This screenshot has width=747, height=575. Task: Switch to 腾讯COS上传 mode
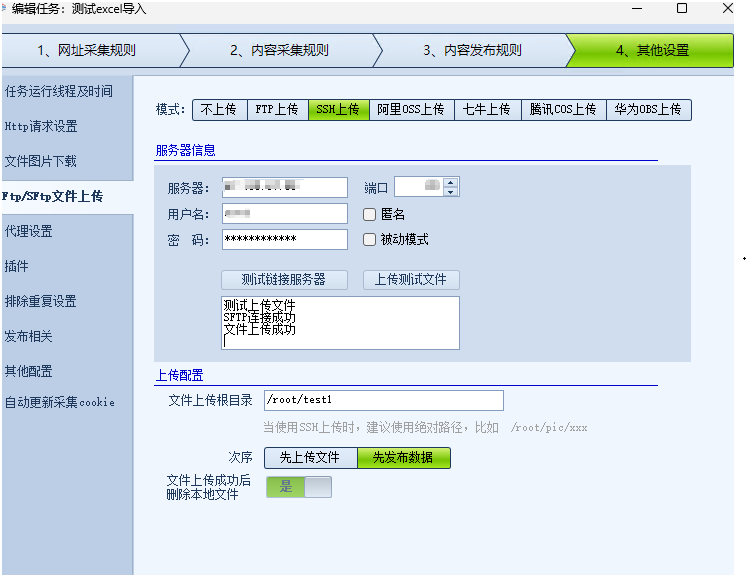[563, 110]
